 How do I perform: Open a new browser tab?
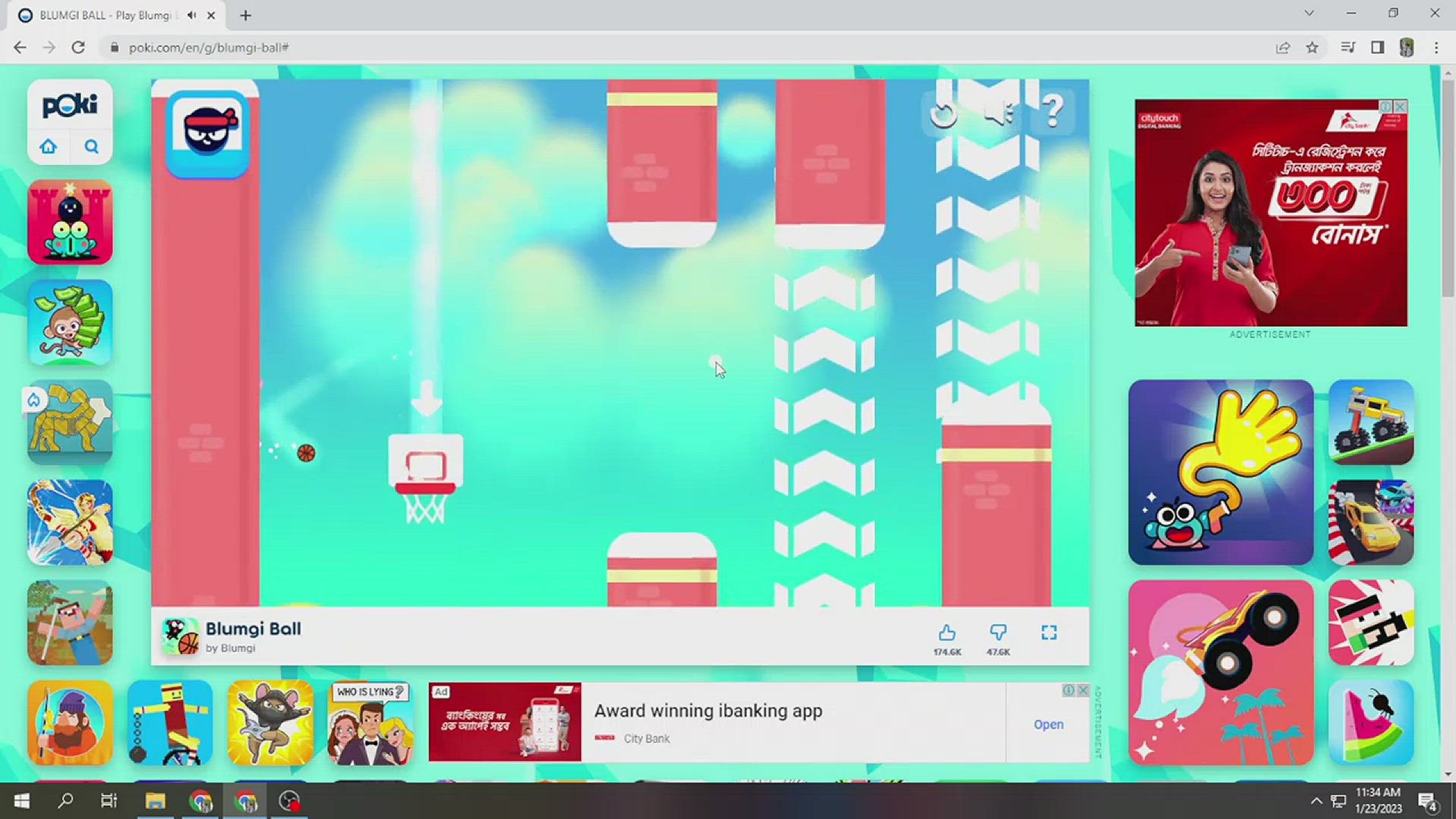point(246,15)
